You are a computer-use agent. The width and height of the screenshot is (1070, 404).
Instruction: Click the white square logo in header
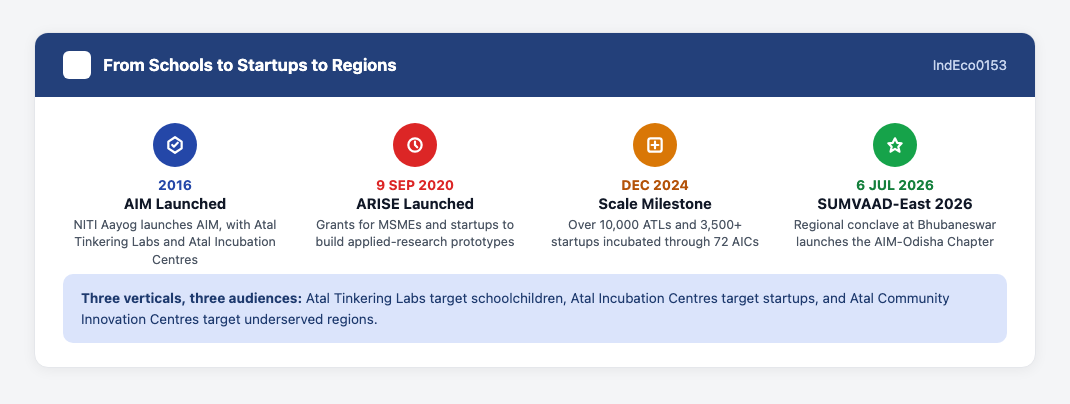click(77, 66)
